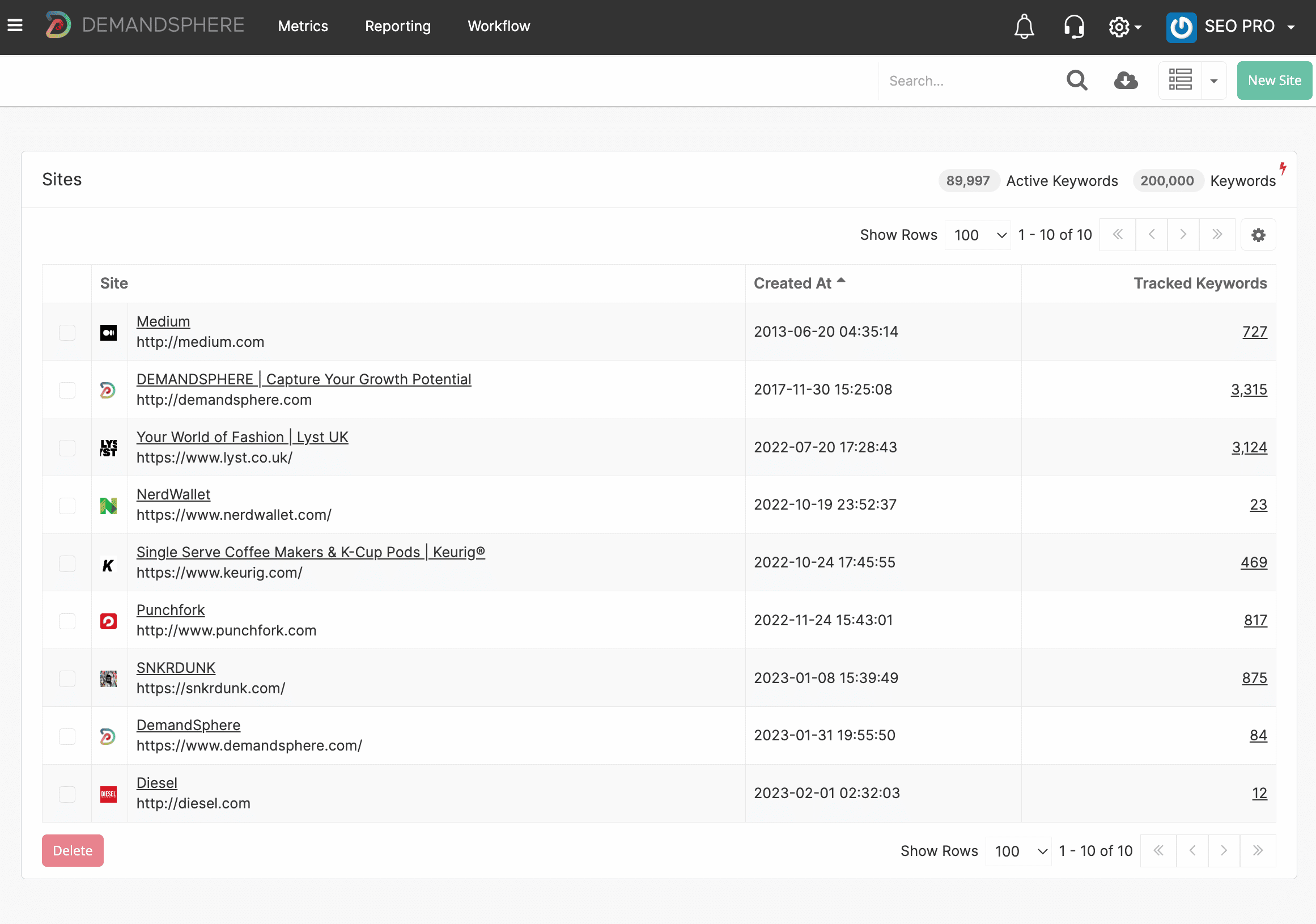Open the Single Serve Coffee Makers Keurig link
This screenshot has width=1316, height=924.
311,552
